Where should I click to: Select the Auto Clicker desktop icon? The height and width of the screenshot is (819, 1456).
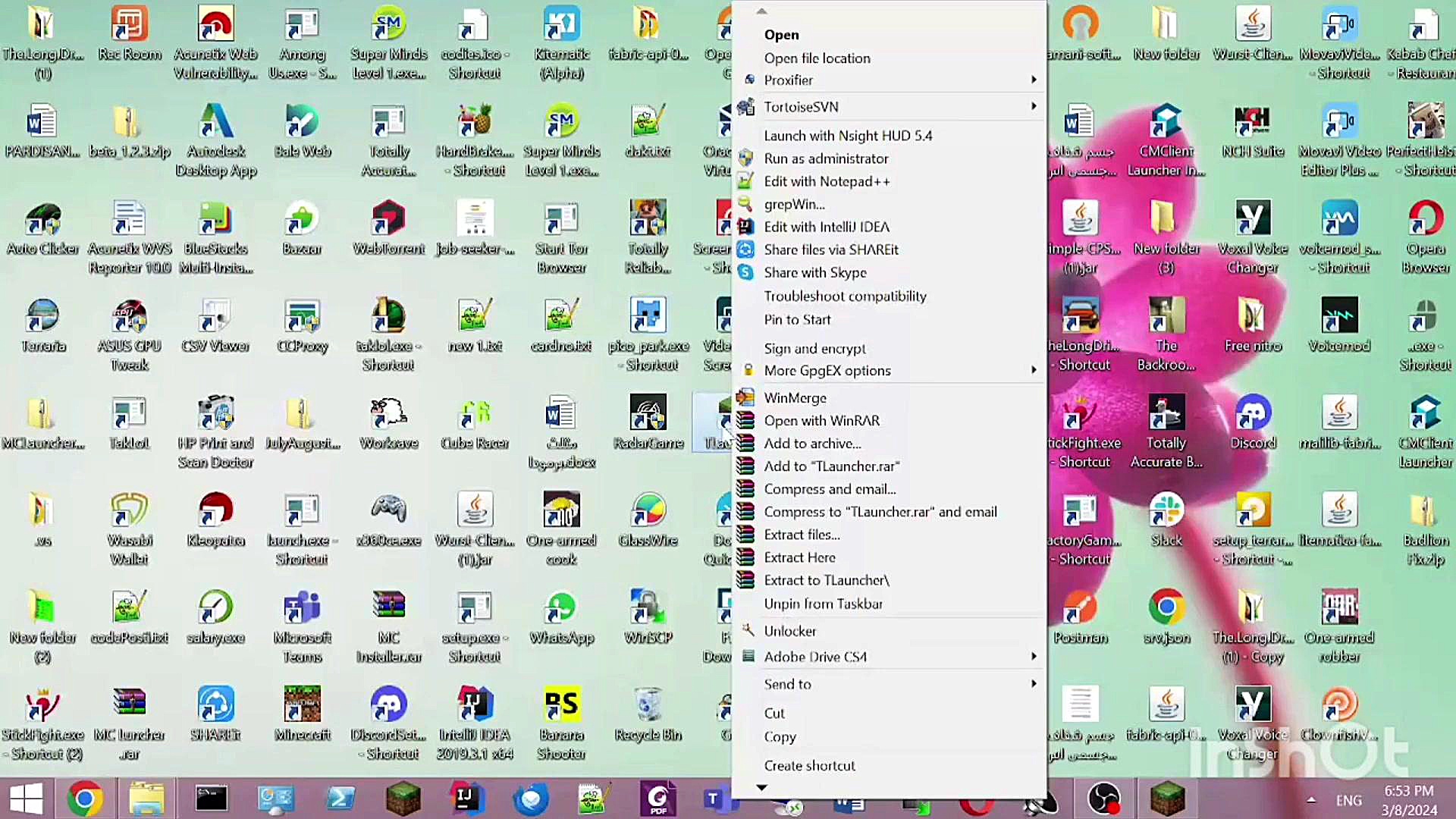point(42,227)
